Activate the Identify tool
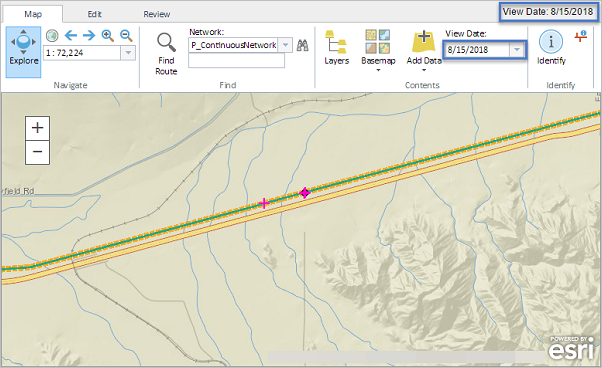 tap(551, 47)
